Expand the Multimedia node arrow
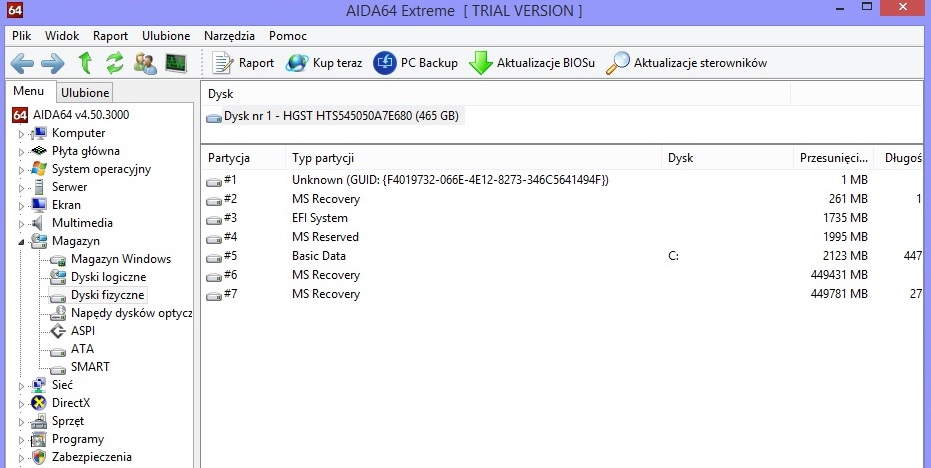This screenshot has height=468, width=931. tap(22, 224)
